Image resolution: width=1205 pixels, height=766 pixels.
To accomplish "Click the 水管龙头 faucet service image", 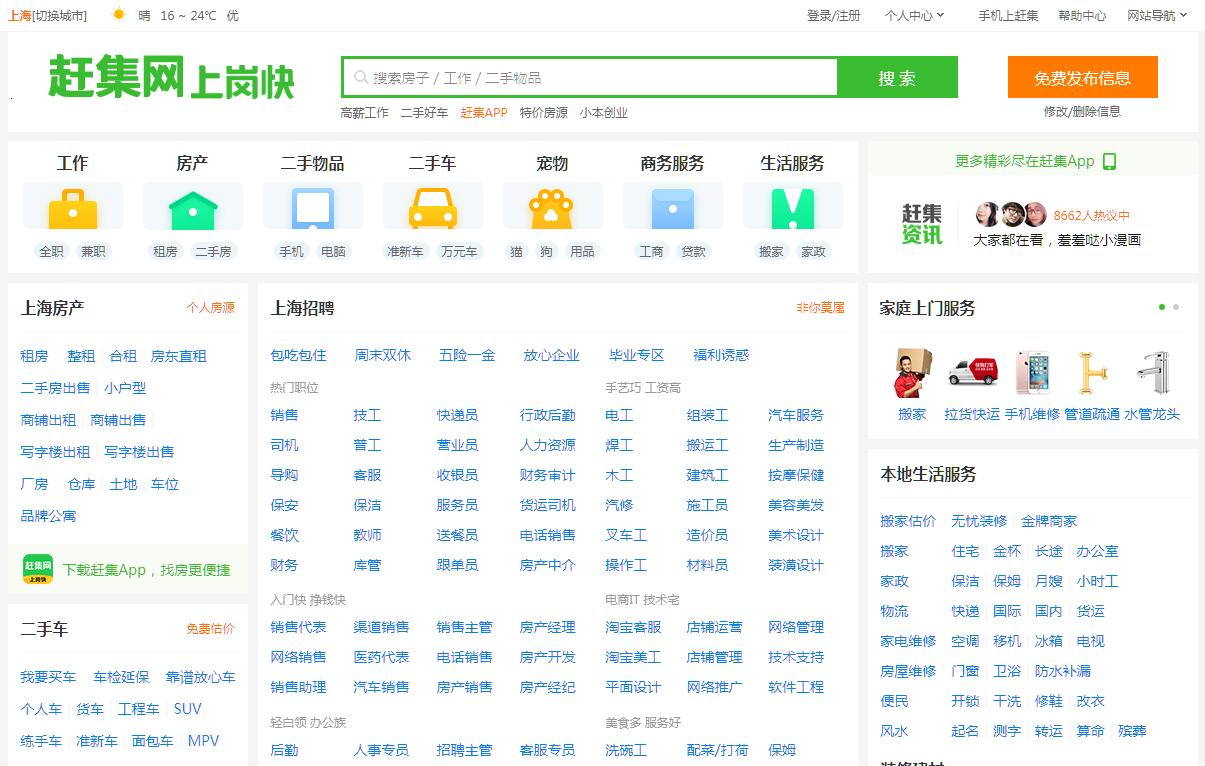I will coord(1152,374).
